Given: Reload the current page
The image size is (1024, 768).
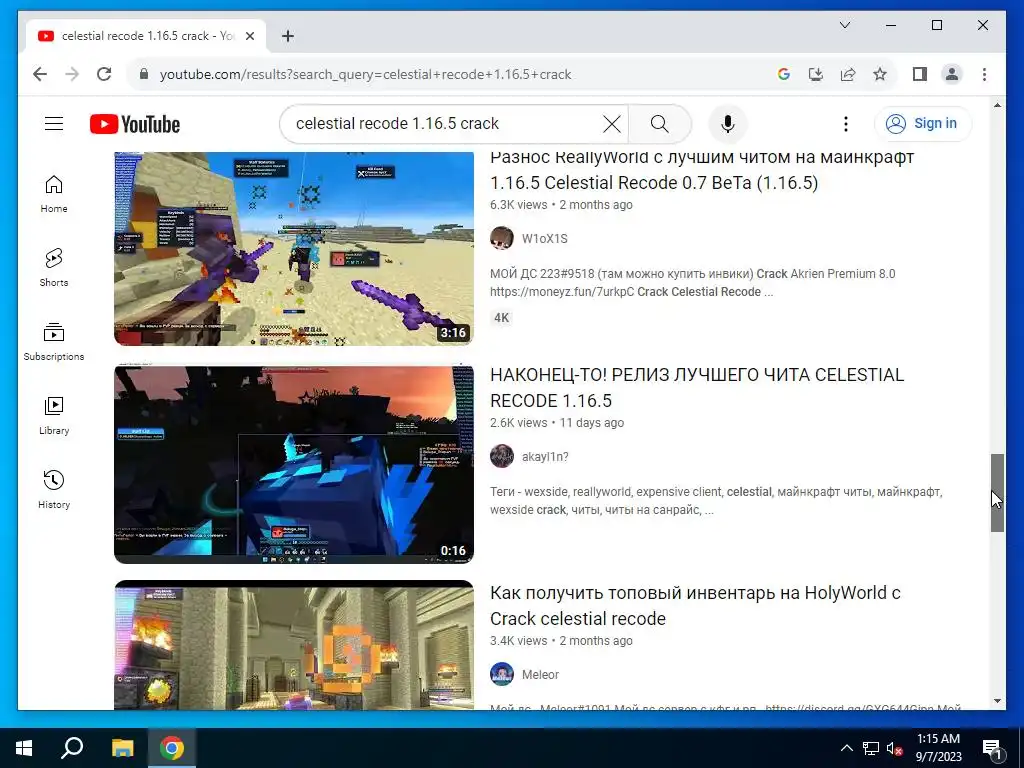Looking at the screenshot, I should pos(104,74).
